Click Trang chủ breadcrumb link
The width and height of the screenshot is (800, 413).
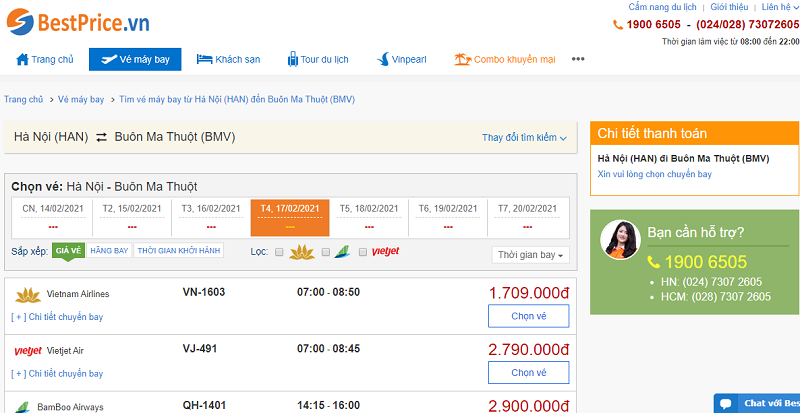tap(23, 100)
